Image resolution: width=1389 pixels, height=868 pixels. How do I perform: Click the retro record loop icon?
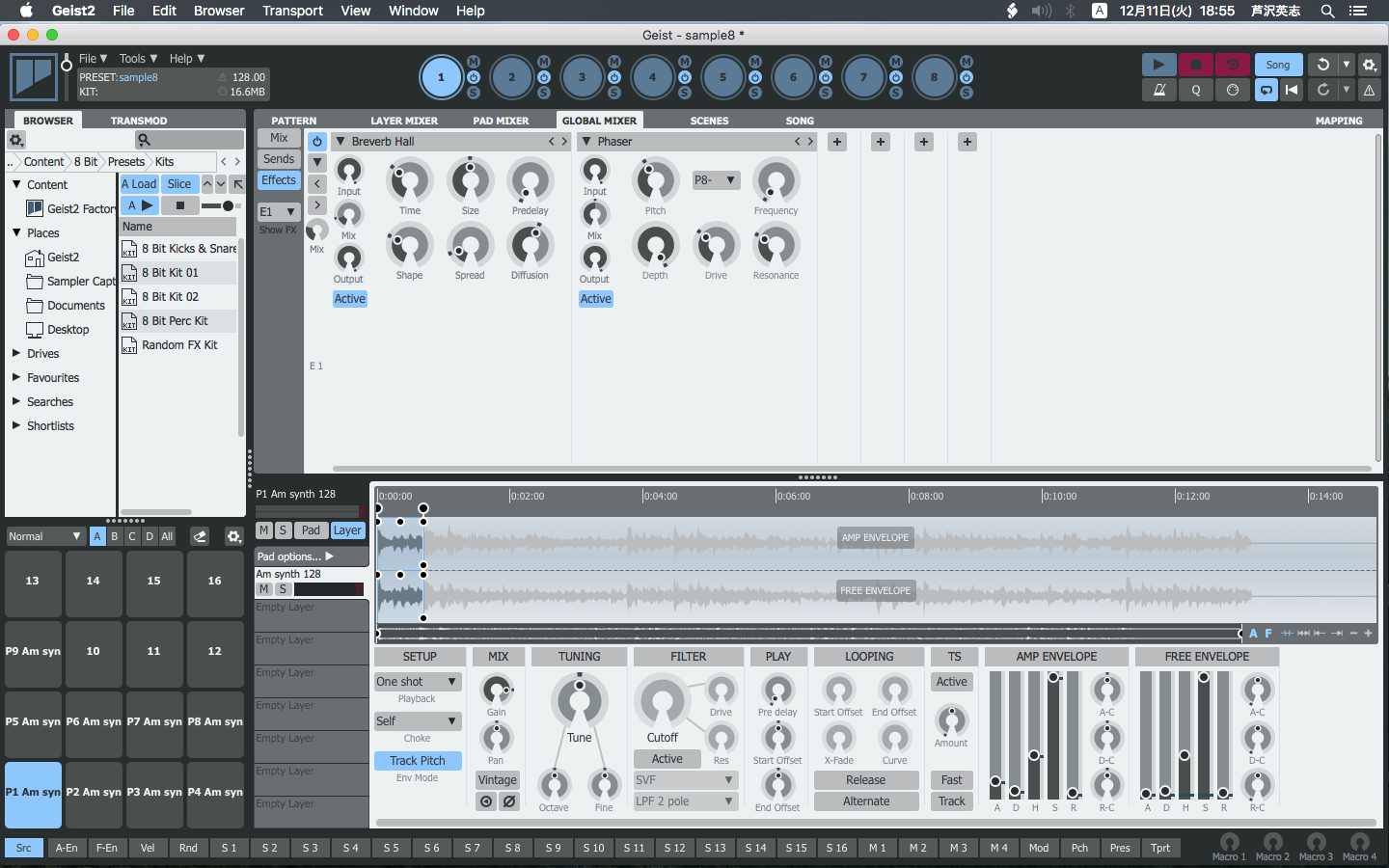(1232, 65)
